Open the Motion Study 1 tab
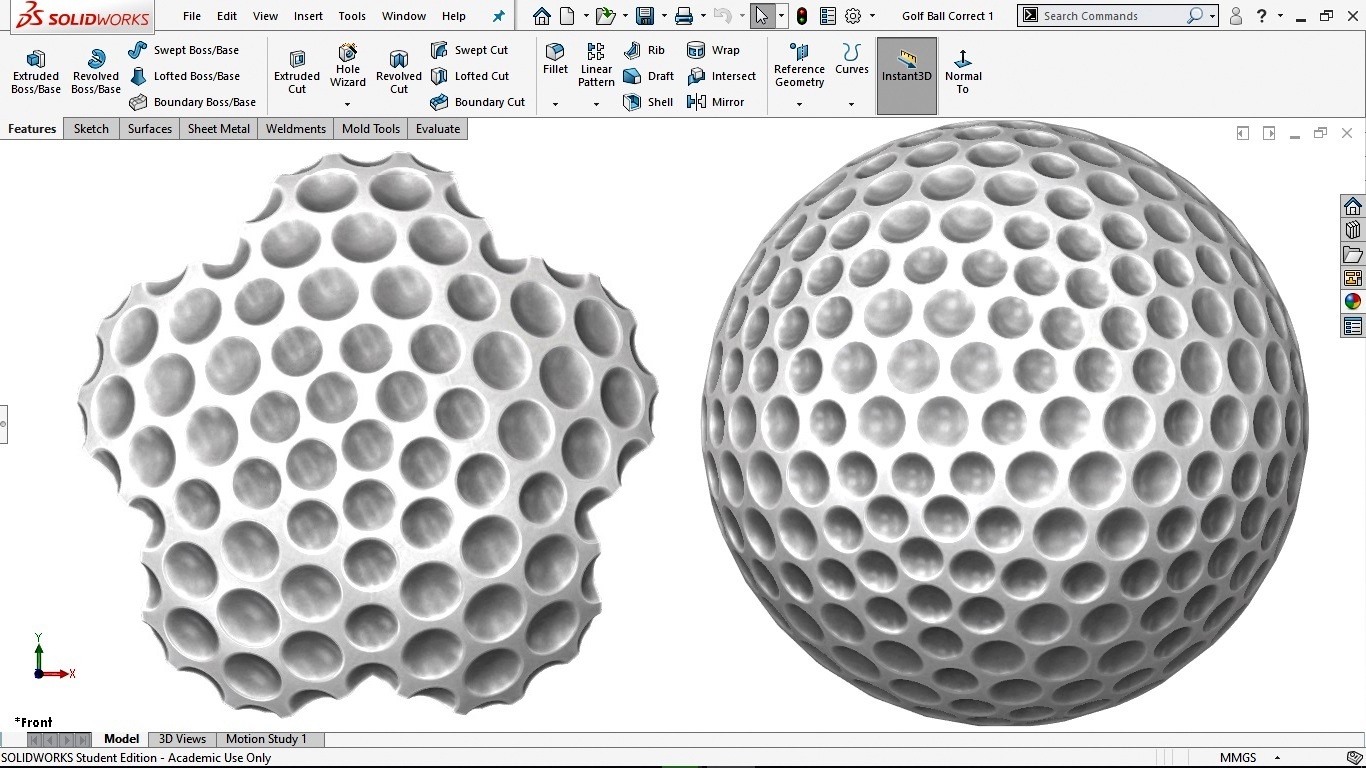This screenshot has height=768, width=1366. click(x=266, y=739)
